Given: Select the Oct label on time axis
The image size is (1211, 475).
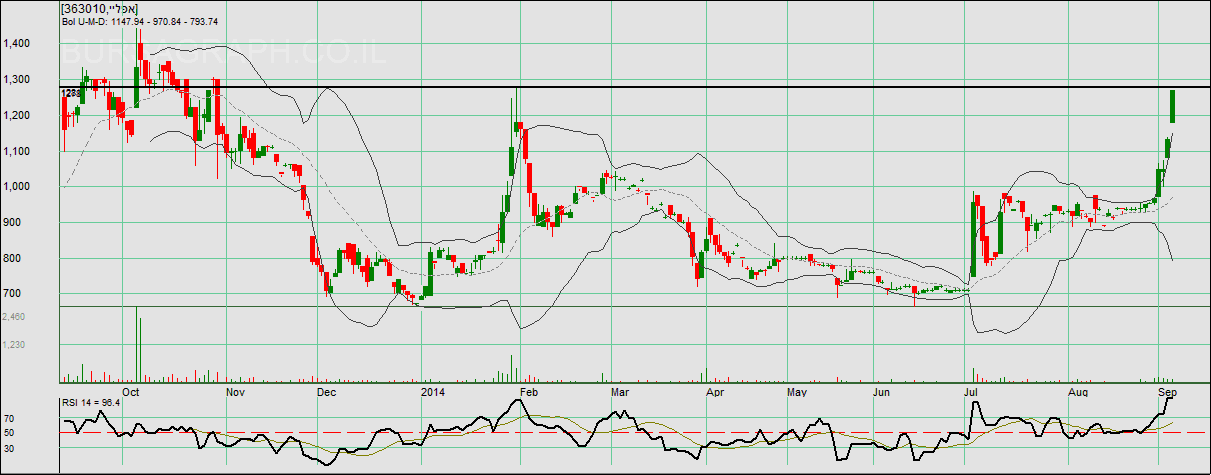Looking at the screenshot, I should coord(130,392).
